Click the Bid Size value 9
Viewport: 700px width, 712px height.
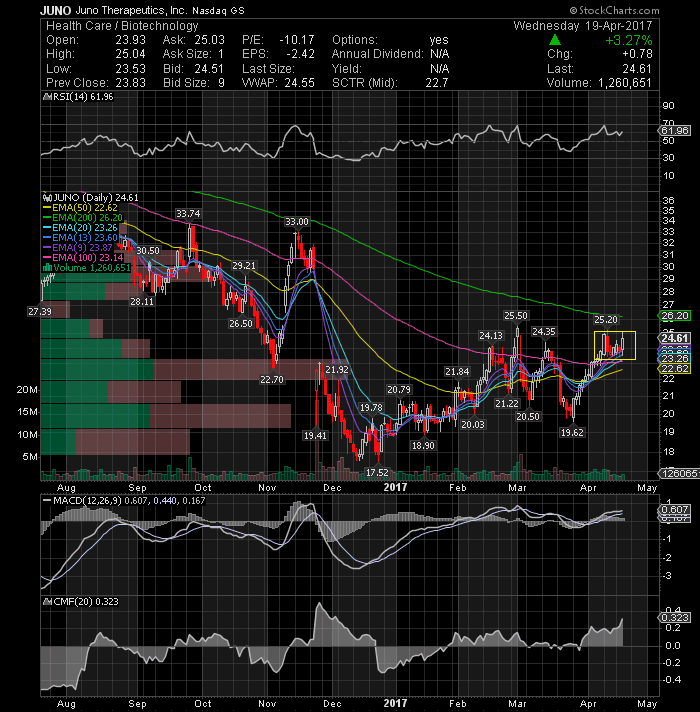click(x=221, y=83)
